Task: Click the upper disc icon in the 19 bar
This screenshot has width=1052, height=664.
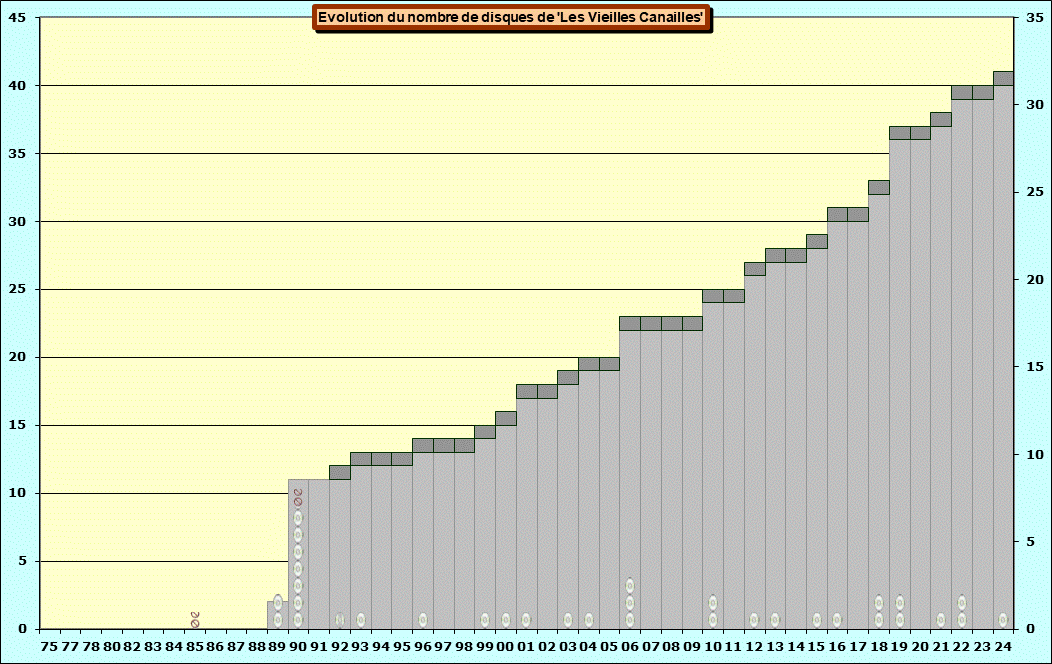Action: click(x=900, y=602)
